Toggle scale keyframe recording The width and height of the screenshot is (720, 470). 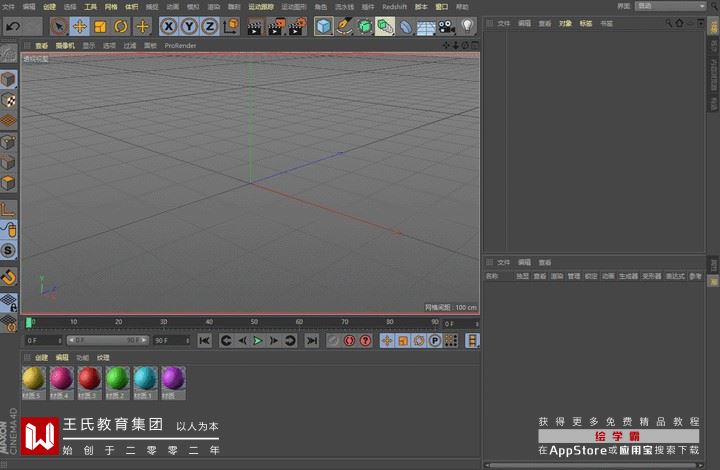tap(403, 341)
